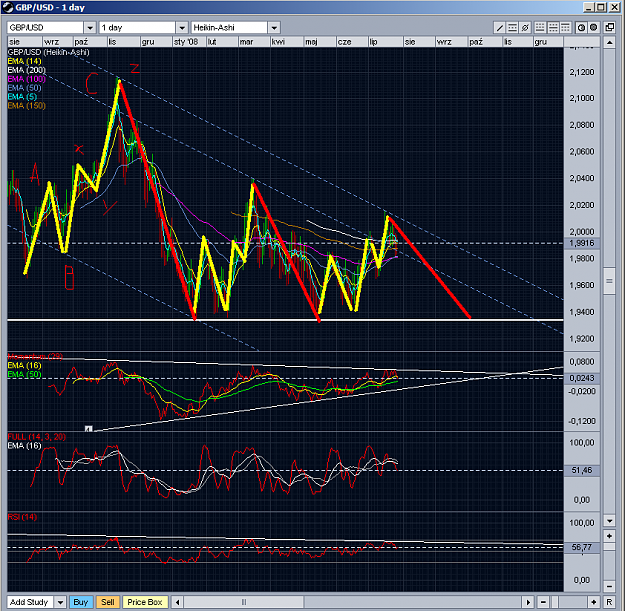
Task: Click the 51,46 stochastic value tag
Action: click(x=582, y=470)
